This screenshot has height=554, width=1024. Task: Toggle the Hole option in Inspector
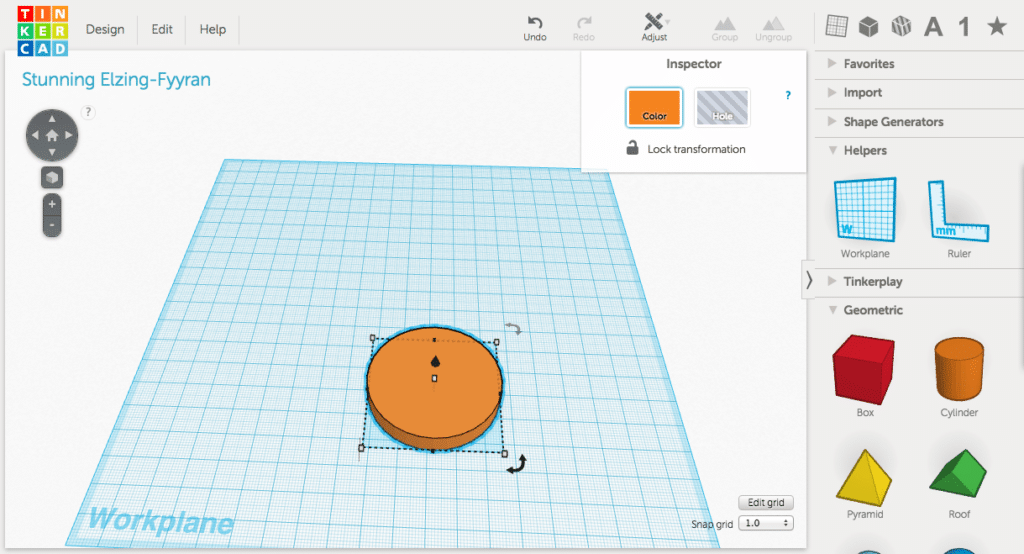click(722, 107)
